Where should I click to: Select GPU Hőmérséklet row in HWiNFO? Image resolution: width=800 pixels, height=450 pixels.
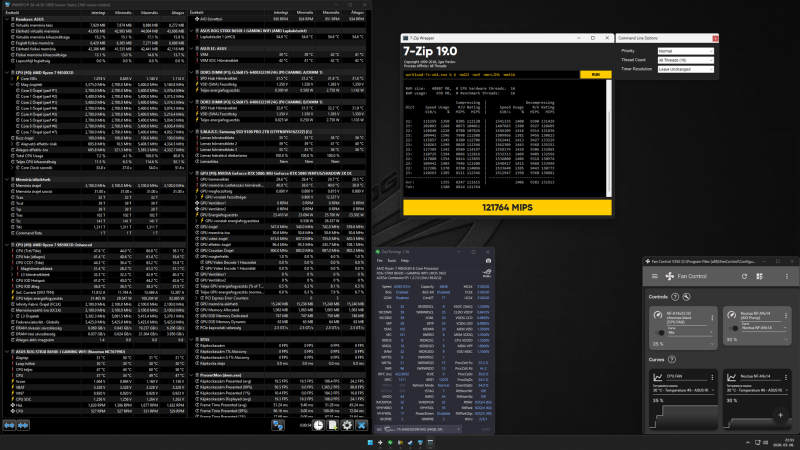[x=281, y=180]
